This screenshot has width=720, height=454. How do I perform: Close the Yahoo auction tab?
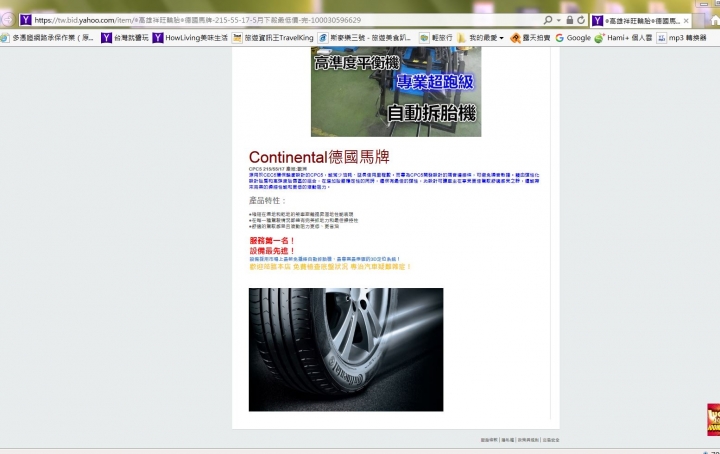point(686,21)
